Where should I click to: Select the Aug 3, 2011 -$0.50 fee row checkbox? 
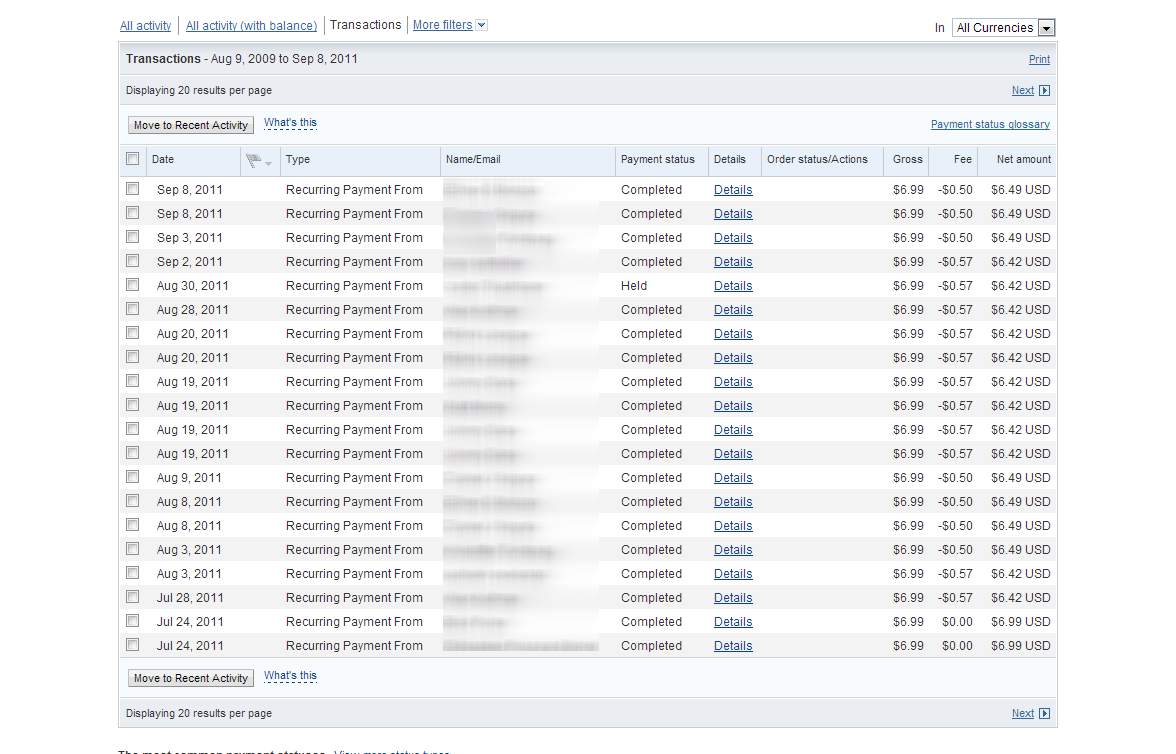click(x=133, y=548)
